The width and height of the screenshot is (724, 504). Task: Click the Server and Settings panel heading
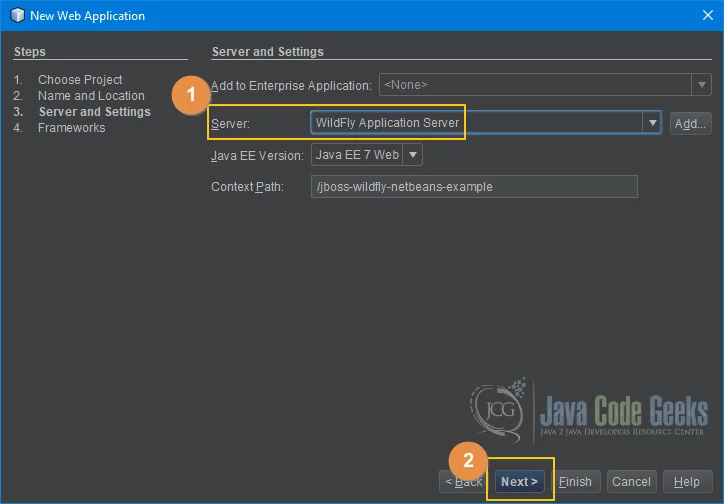click(x=267, y=52)
